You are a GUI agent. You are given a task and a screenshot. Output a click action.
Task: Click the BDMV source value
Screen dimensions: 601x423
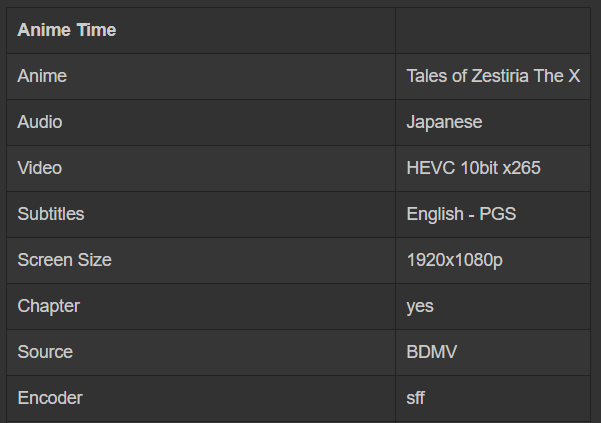(x=431, y=352)
